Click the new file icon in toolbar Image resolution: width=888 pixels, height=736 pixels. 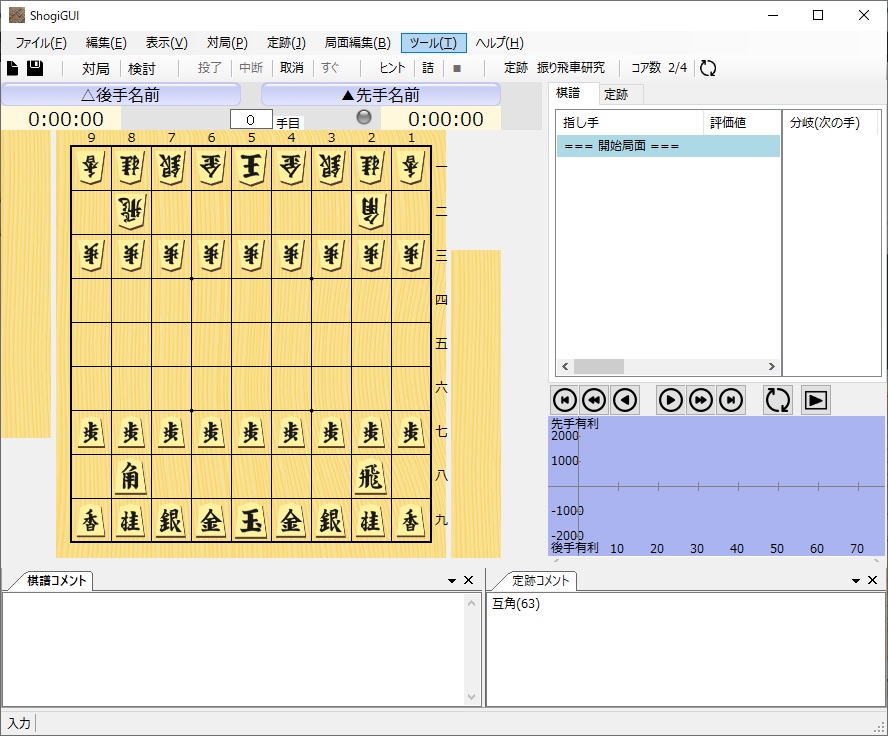tap(12, 69)
